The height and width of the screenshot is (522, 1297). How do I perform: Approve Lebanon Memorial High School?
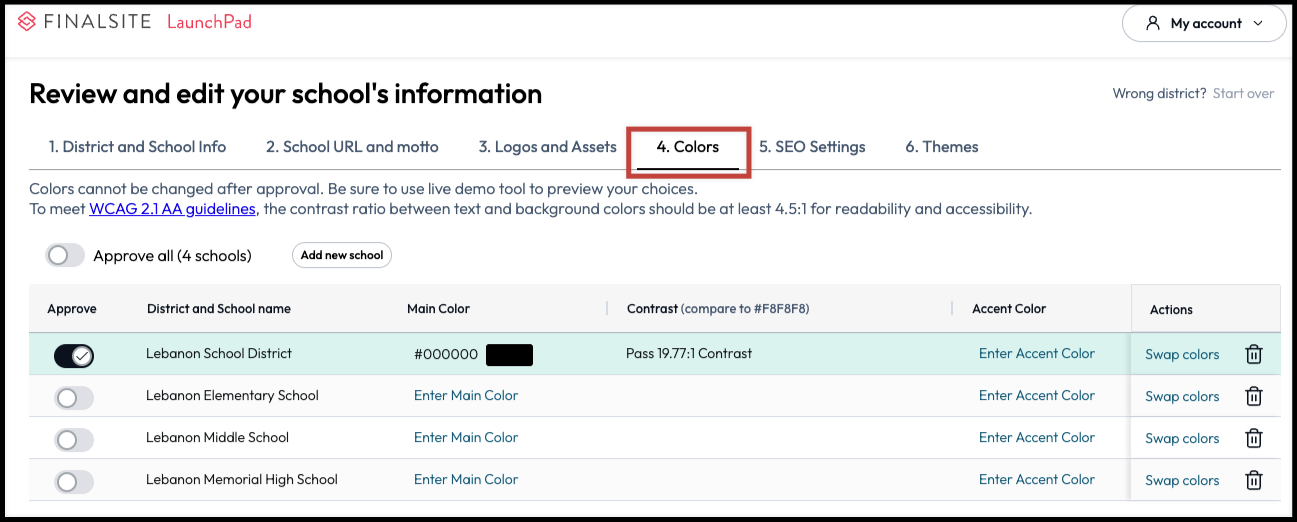click(74, 482)
